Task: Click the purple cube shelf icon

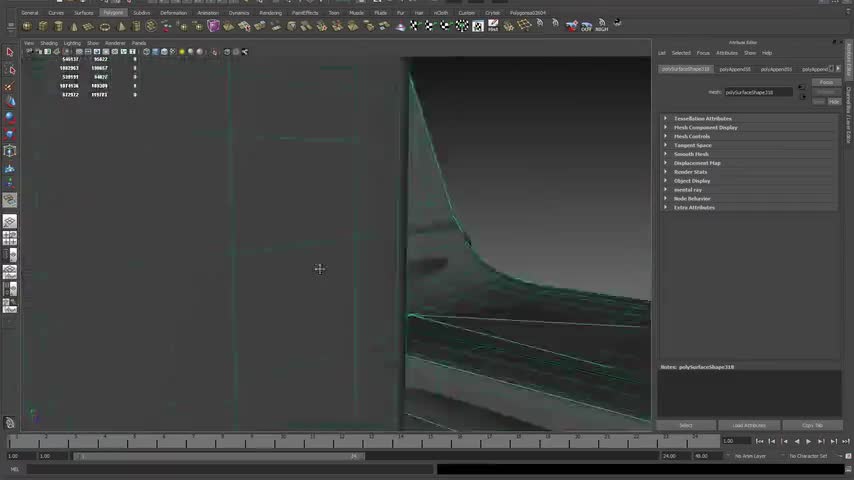Action: (x=214, y=25)
